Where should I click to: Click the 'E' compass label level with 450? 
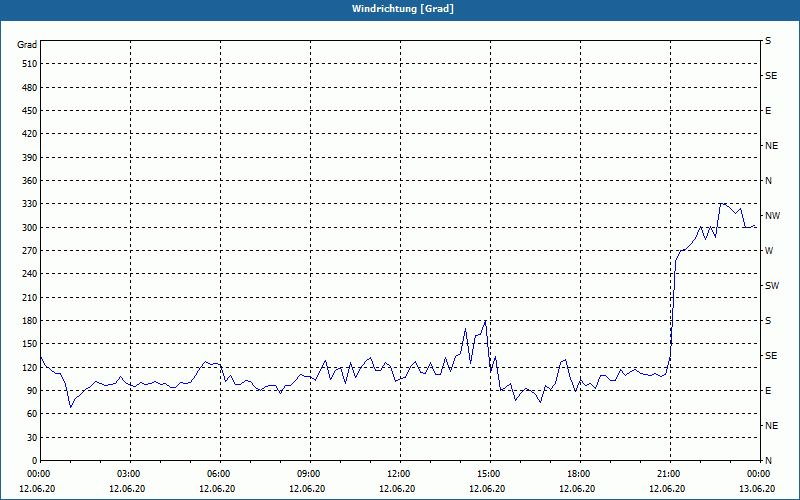pos(768,111)
